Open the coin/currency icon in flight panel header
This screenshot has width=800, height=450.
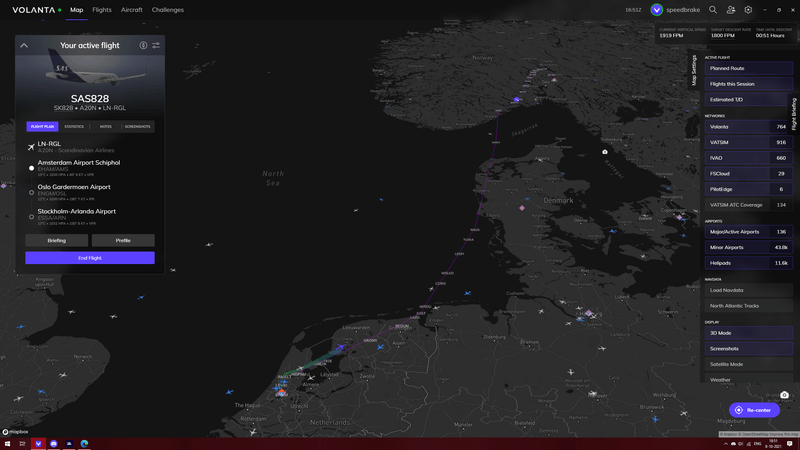143,45
